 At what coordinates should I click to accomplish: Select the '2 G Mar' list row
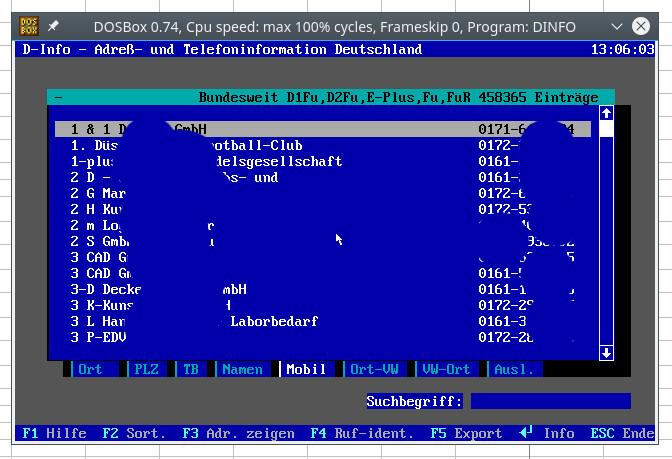point(323,193)
